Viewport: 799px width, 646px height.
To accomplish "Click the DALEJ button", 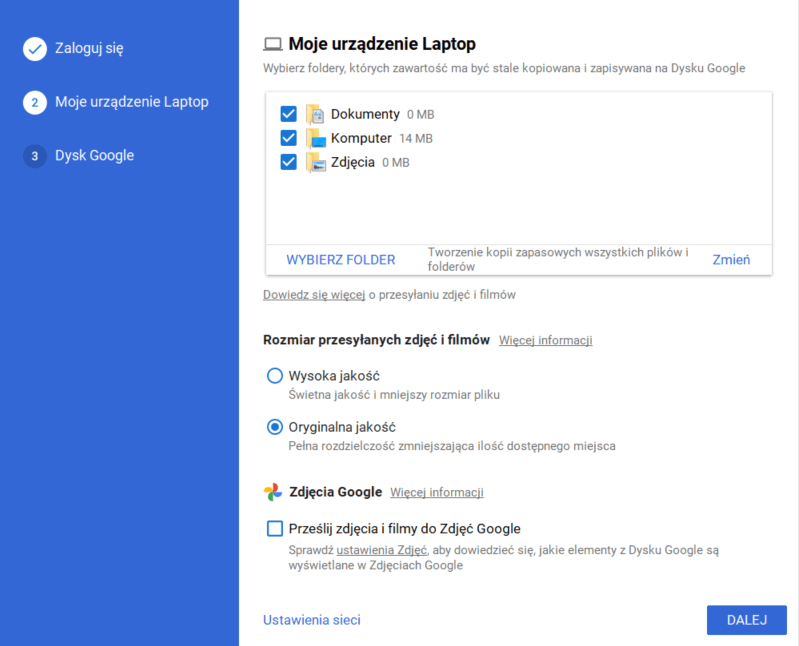I will [x=747, y=620].
